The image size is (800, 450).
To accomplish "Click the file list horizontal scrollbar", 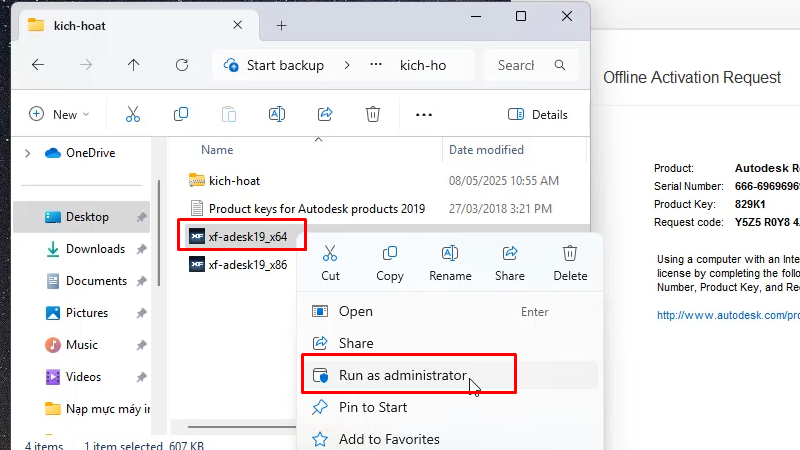I will (242, 427).
